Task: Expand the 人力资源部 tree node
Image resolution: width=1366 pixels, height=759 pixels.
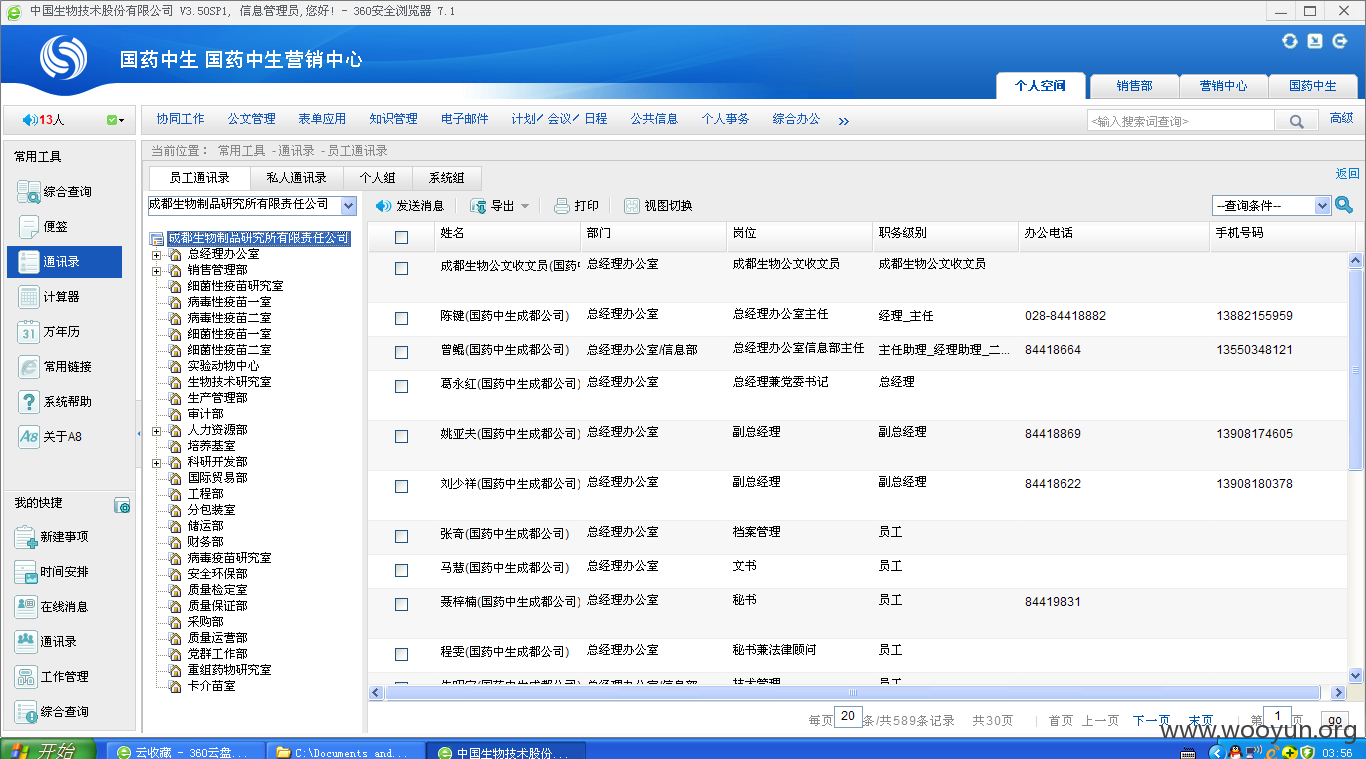Action: point(156,430)
